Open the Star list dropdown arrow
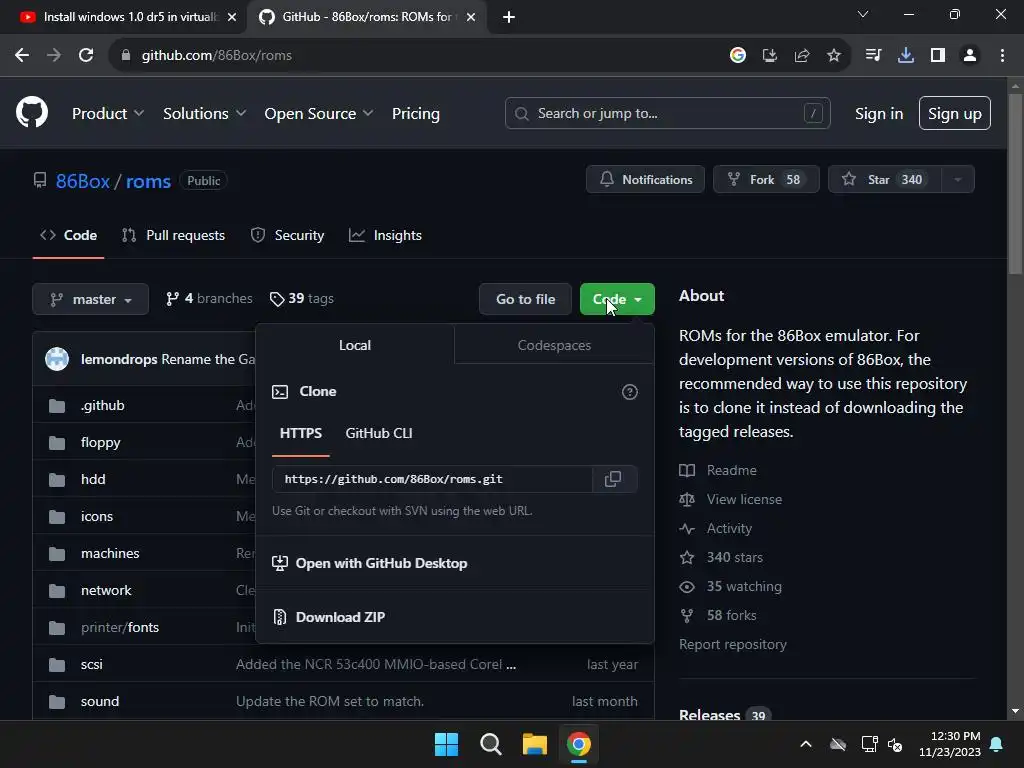 coord(958,180)
